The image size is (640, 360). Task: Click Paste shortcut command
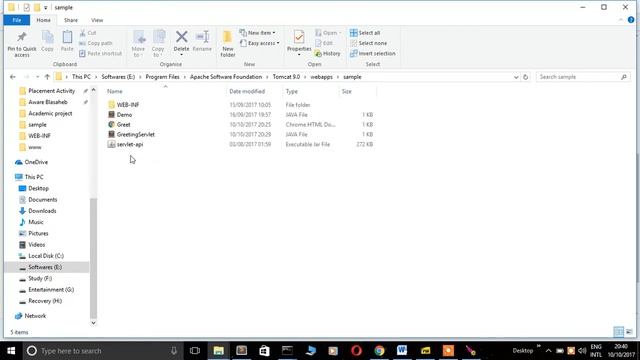click(x=100, y=53)
